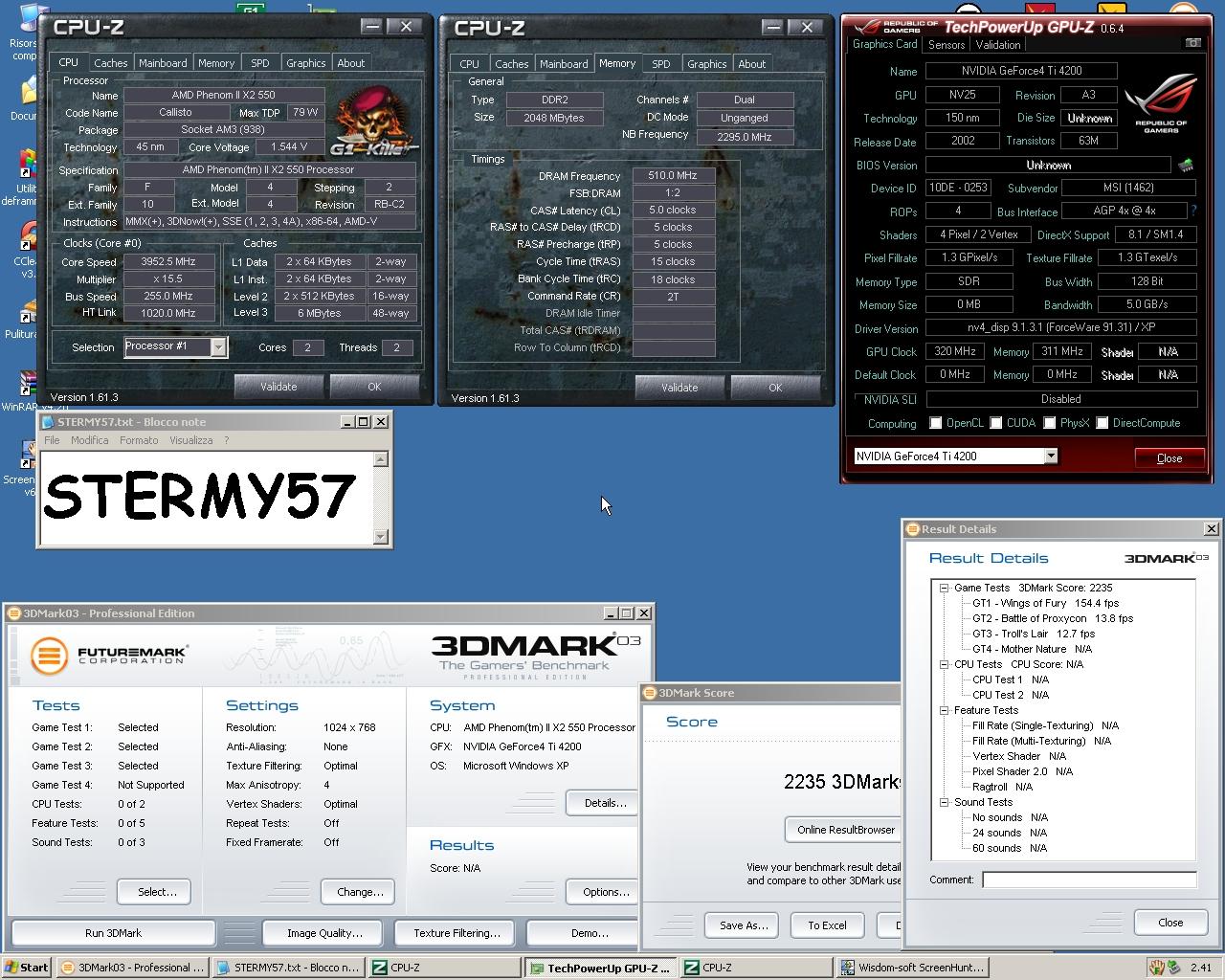Click Close button in Result Details window
This screenshot has height=980, width=1225.
coord(1170,923)
